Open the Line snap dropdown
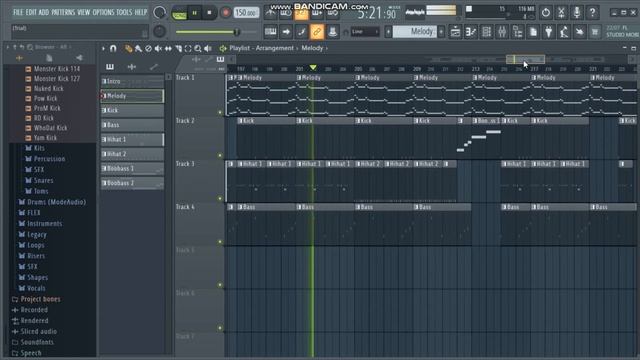The image size is (640, 360). click(x=365, y=31)
